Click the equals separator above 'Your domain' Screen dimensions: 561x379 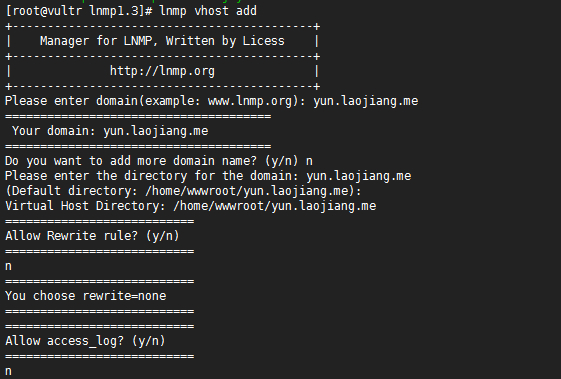pyautogui.click(x=138, y=116)
